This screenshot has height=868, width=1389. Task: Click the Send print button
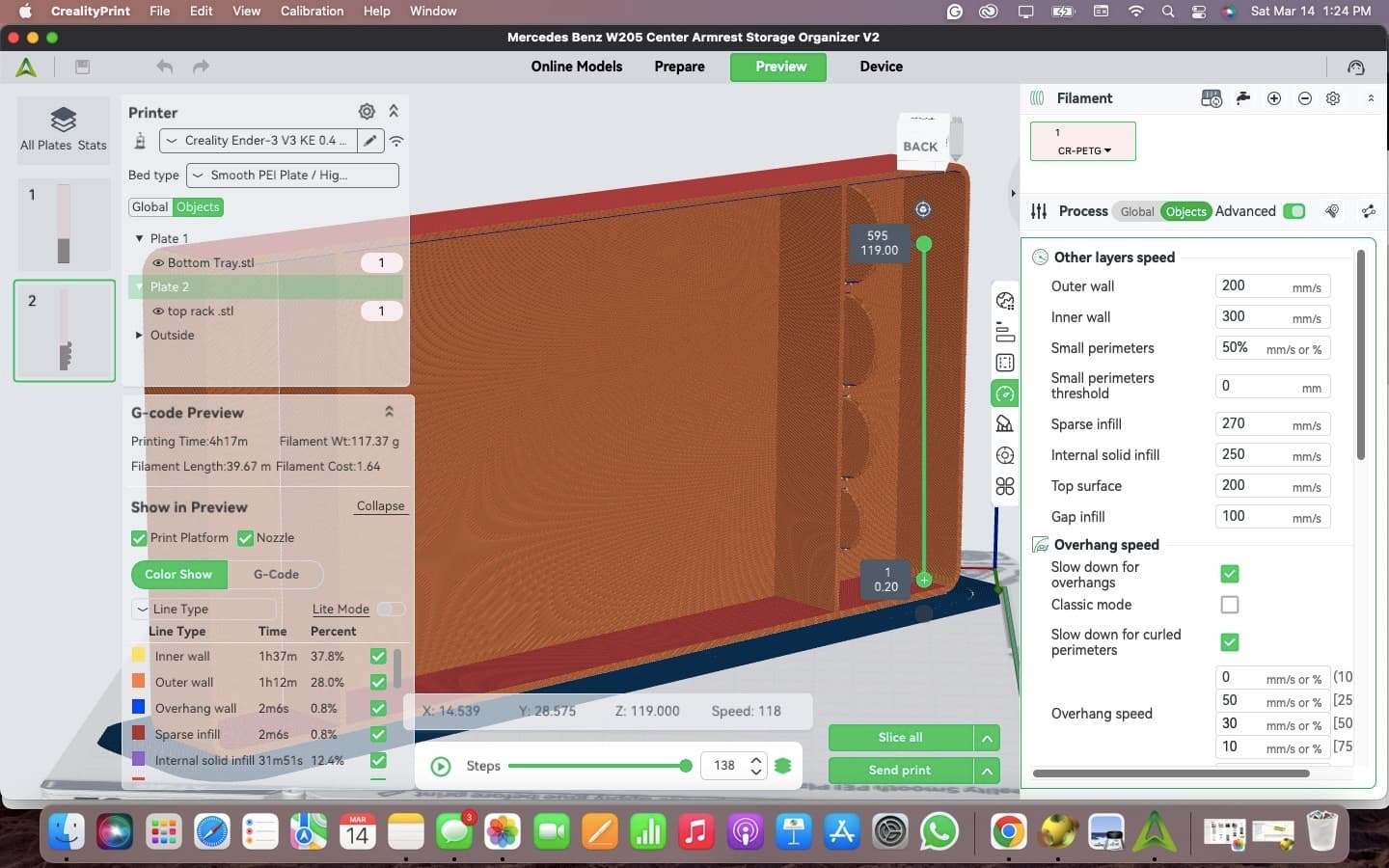[901, 771]
